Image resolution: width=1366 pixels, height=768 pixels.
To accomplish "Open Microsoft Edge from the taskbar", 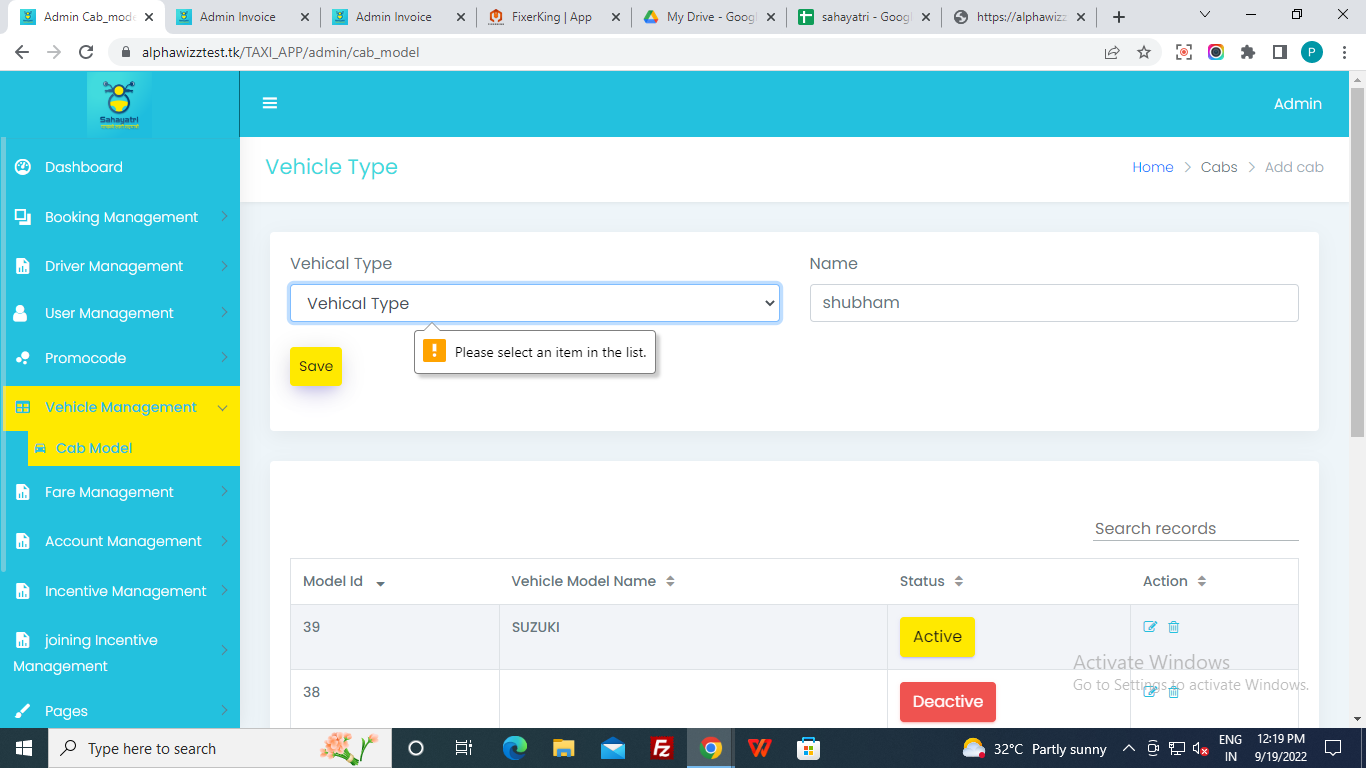I will (x=515, y=748).
